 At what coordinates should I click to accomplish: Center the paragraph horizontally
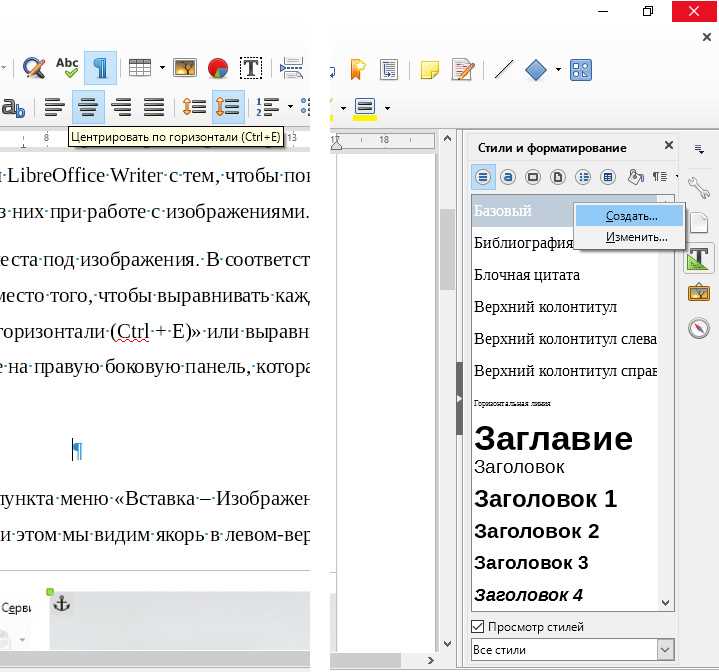[x=88, y=107]
